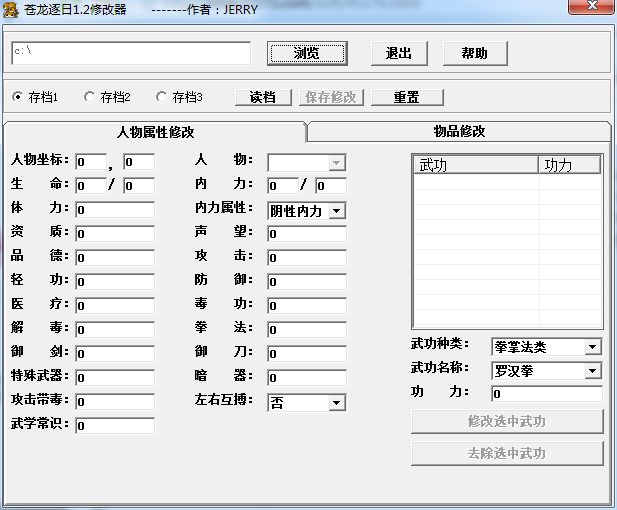617x510 pixels.
Task: Expand the 武功种类 dropdown
Action: 592,347
